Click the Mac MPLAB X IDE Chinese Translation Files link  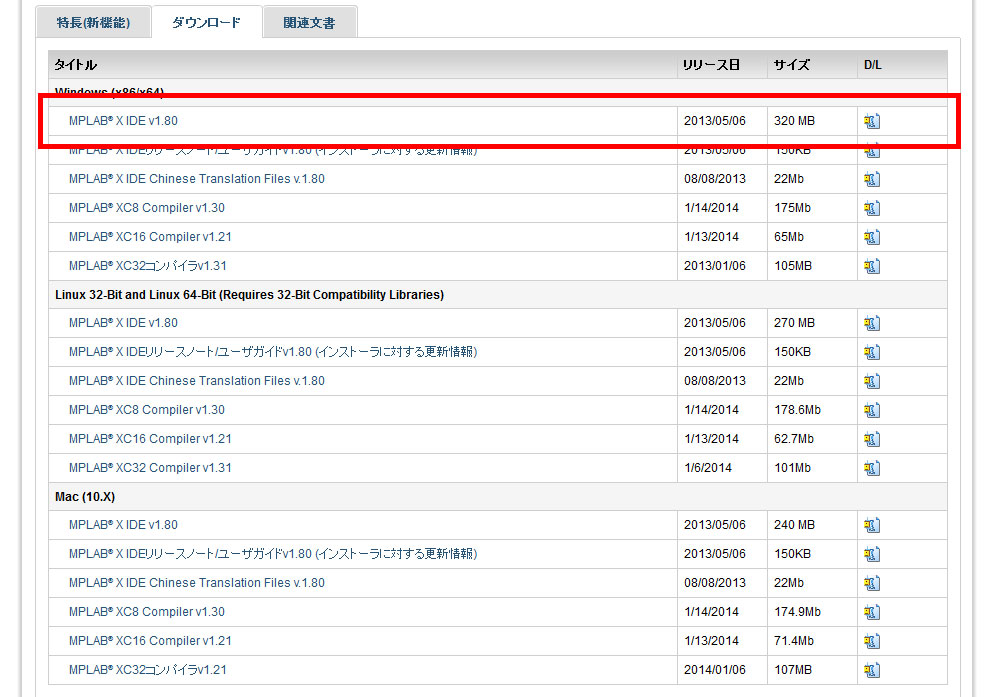pyautogui.click(x=196, y=583)
